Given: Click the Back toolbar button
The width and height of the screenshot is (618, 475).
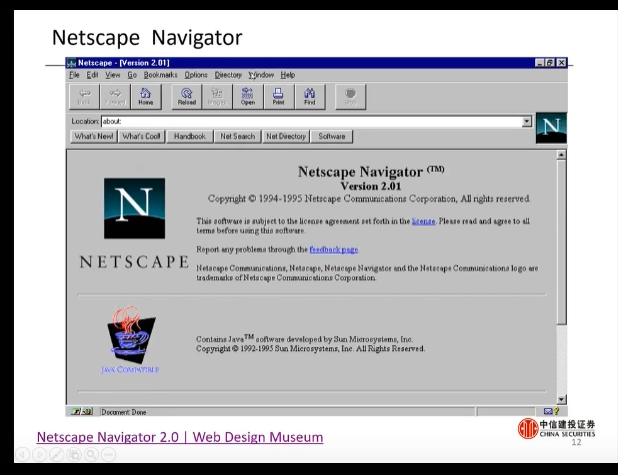Looking at the screenshot, I should point(84,97).
